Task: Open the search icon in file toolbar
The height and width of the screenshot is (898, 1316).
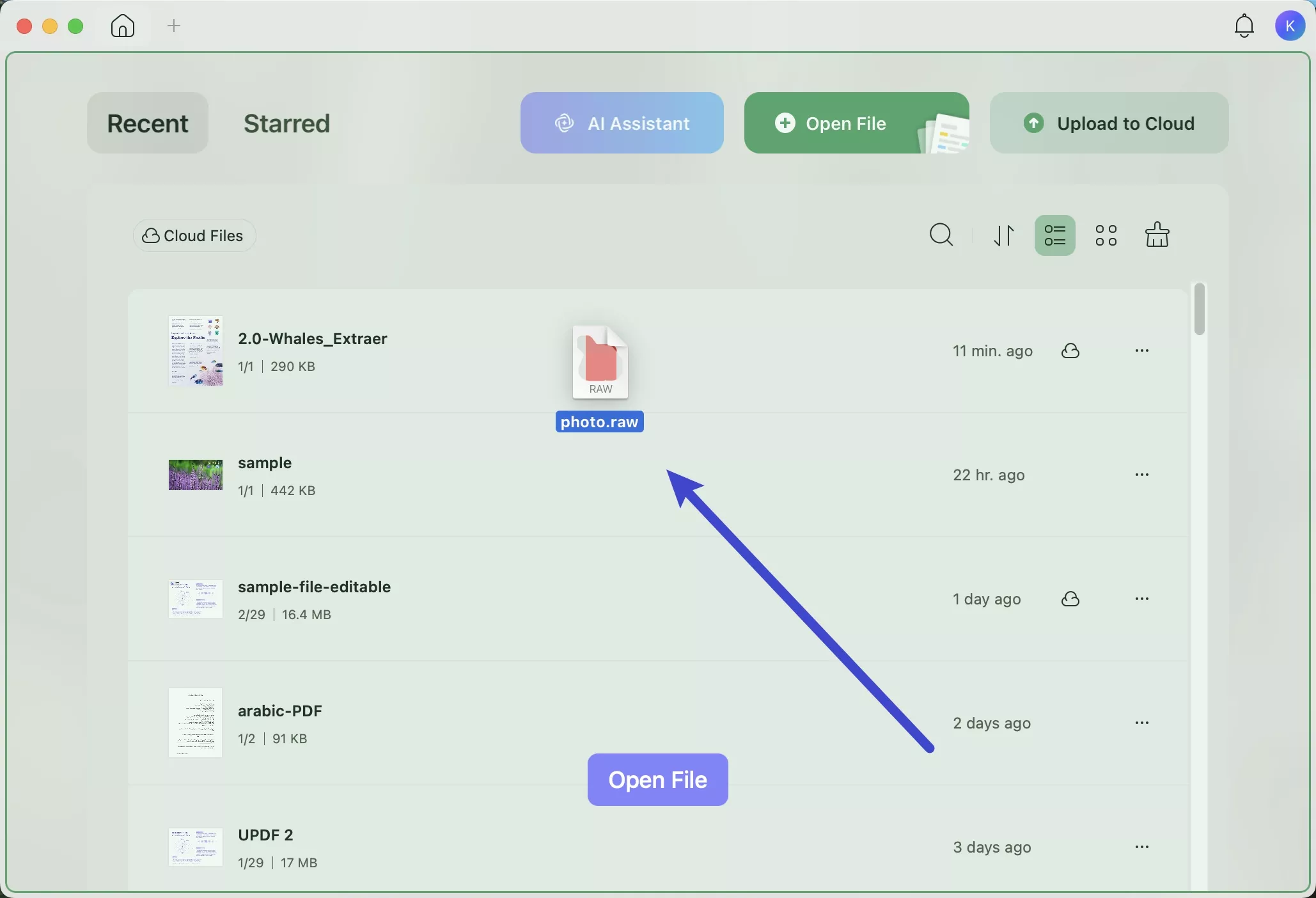Action: (939, 235)
